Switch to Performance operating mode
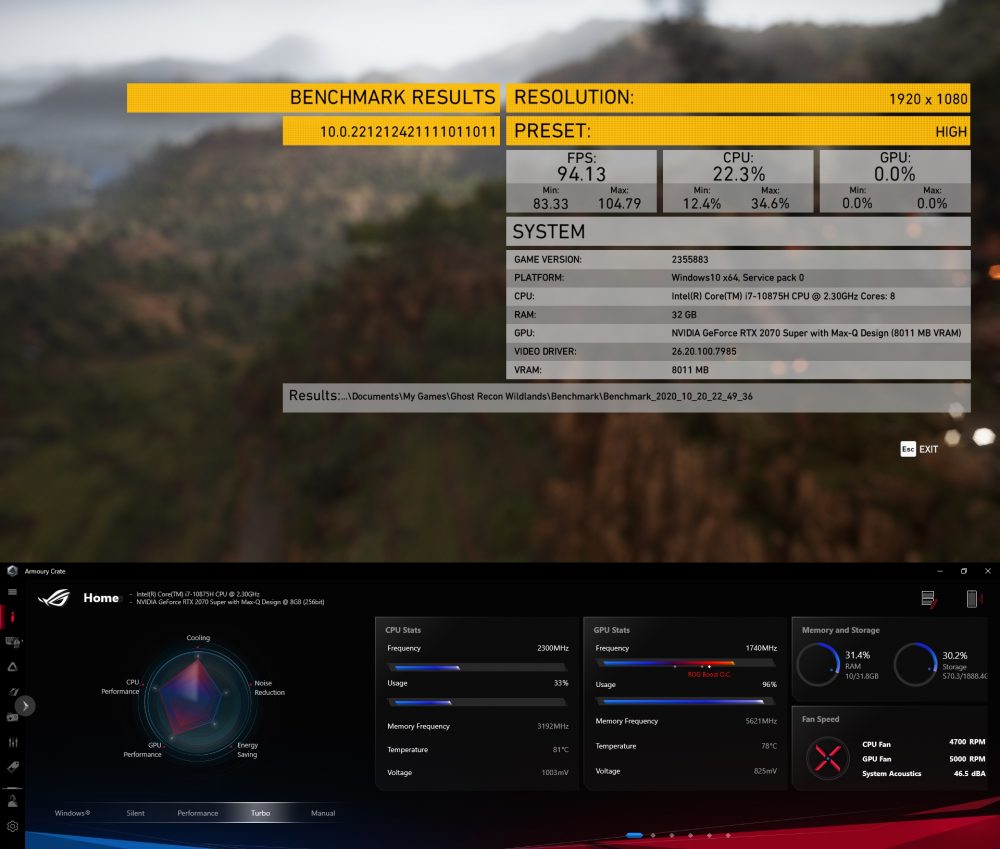1000x849 pixels. pos(198,813)
